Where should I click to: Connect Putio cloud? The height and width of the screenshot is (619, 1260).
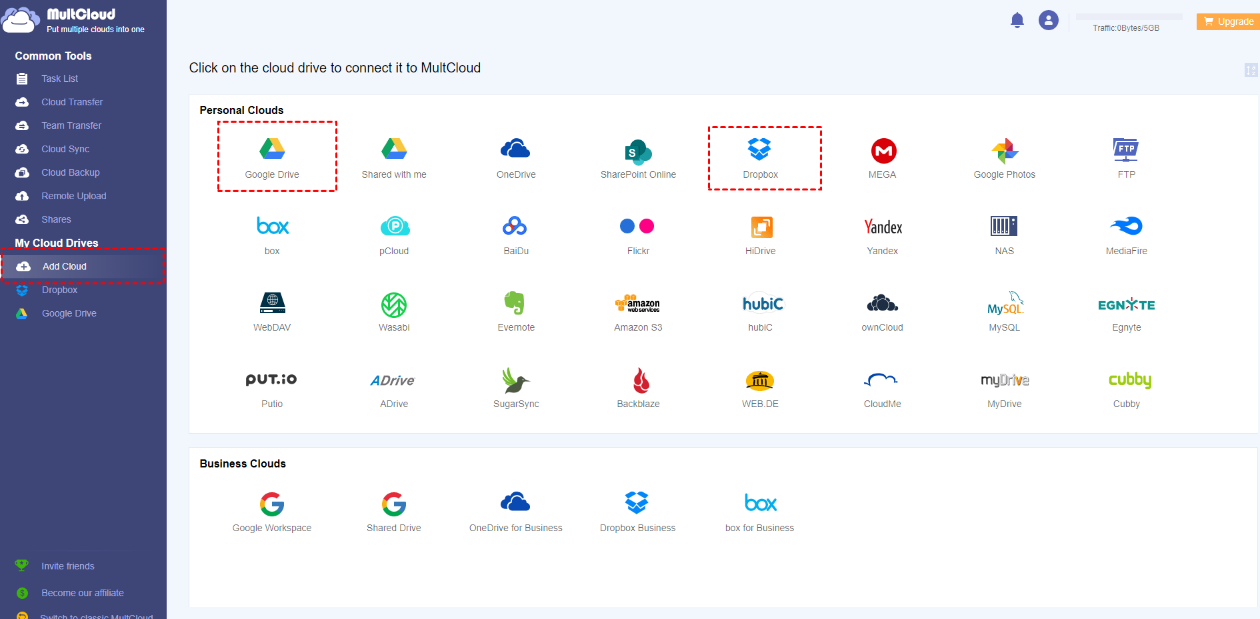coord(272,389)
